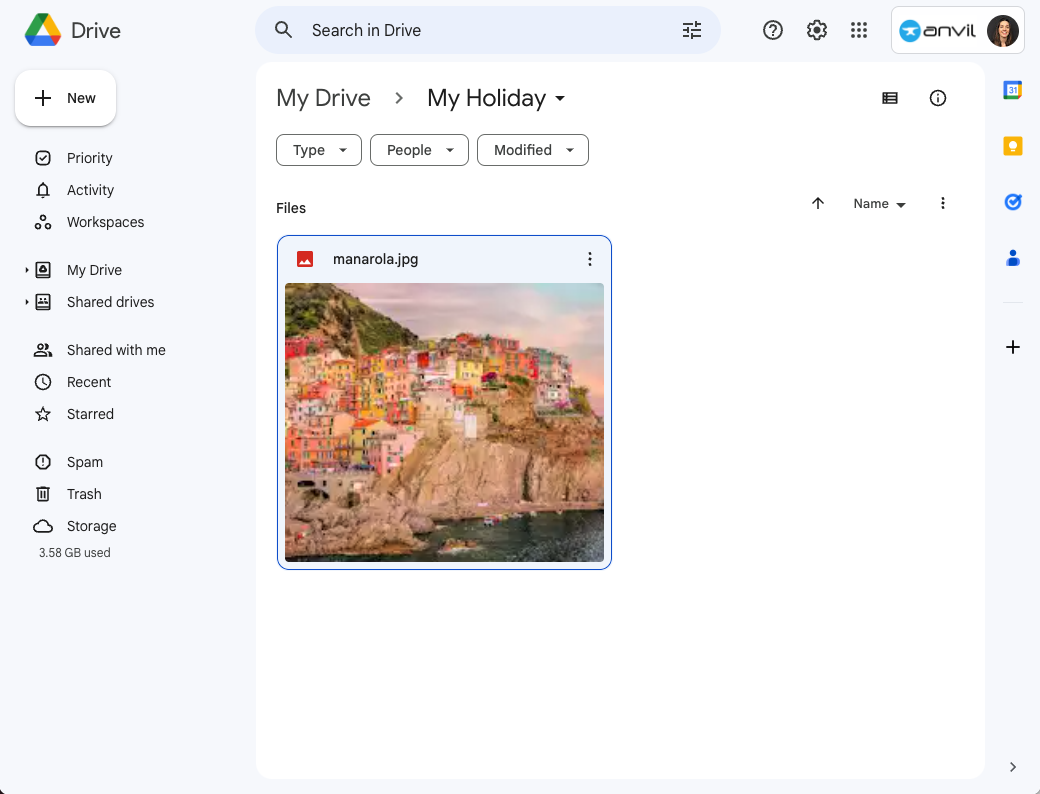
Task: Open Contacts in the side panel
Action: point(1012,257)
